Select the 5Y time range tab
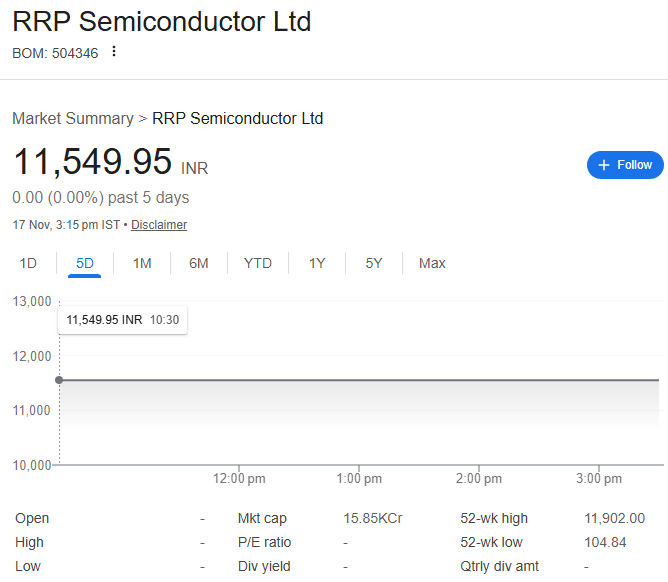This screenshot has height=582, width=668. coord(374,263)
